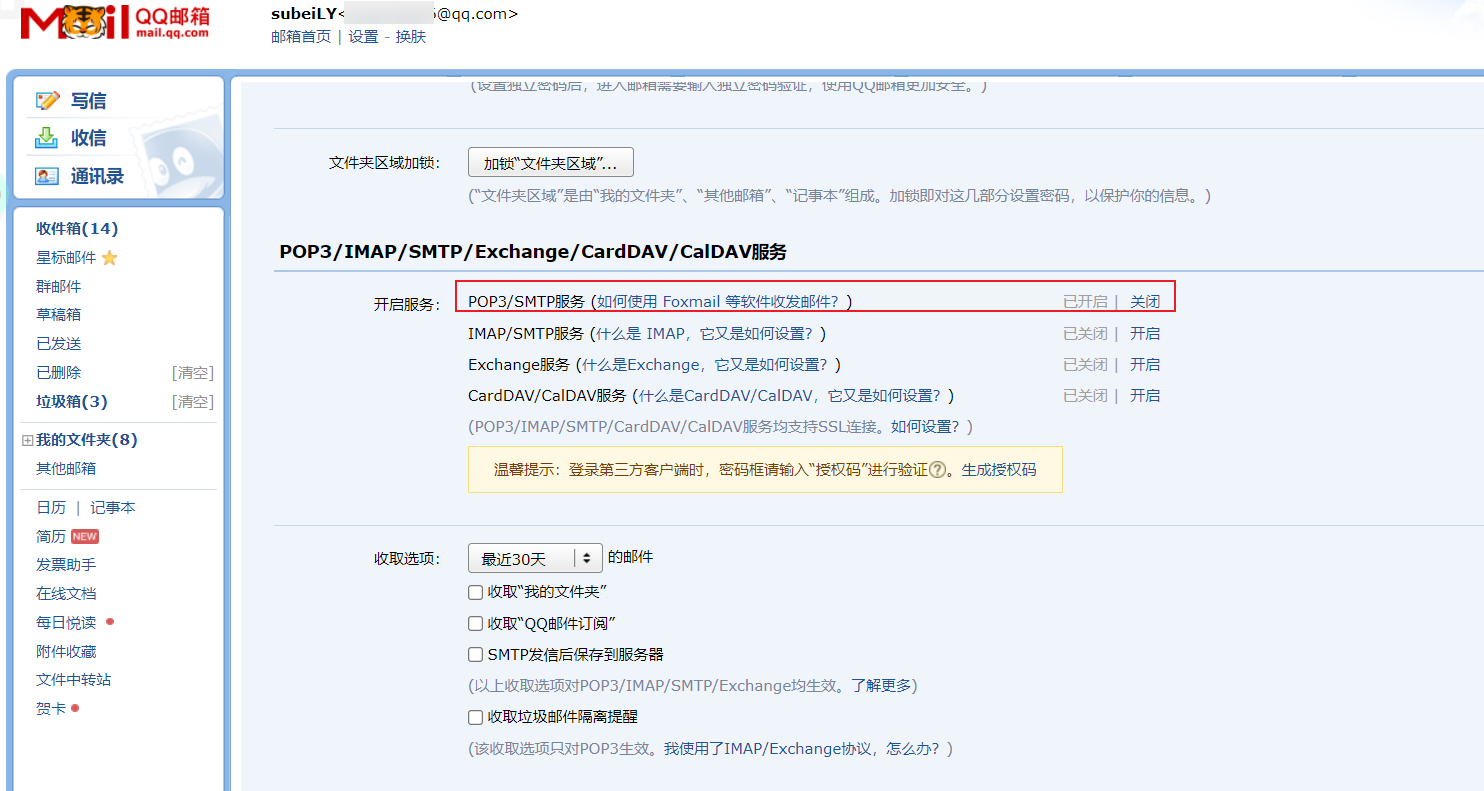
Task: Enable SMTP发信后保存到服务器
Action: [x=475, y=654]
